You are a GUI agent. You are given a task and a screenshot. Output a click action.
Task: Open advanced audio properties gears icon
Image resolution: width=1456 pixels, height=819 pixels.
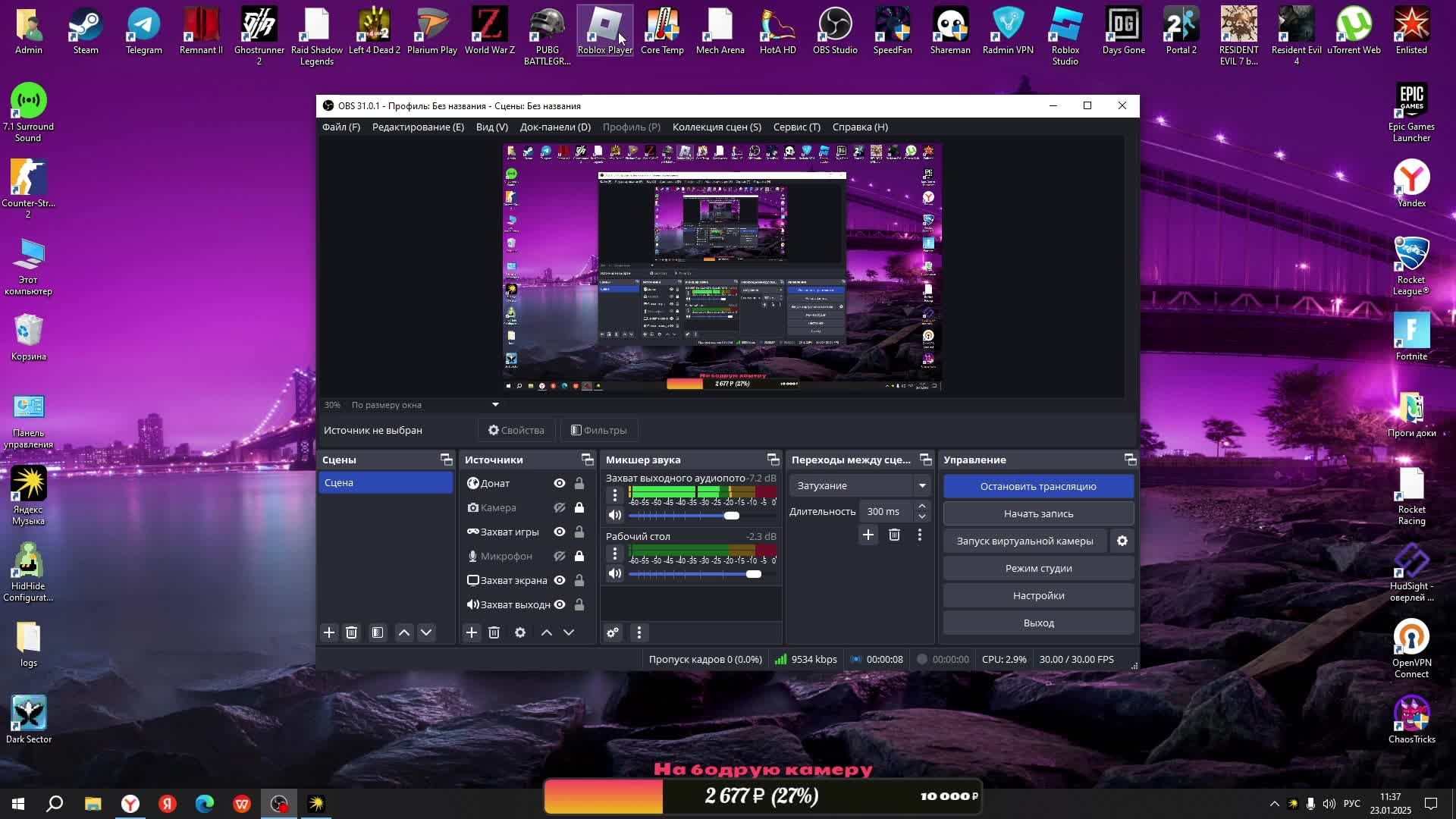[613, 632]
